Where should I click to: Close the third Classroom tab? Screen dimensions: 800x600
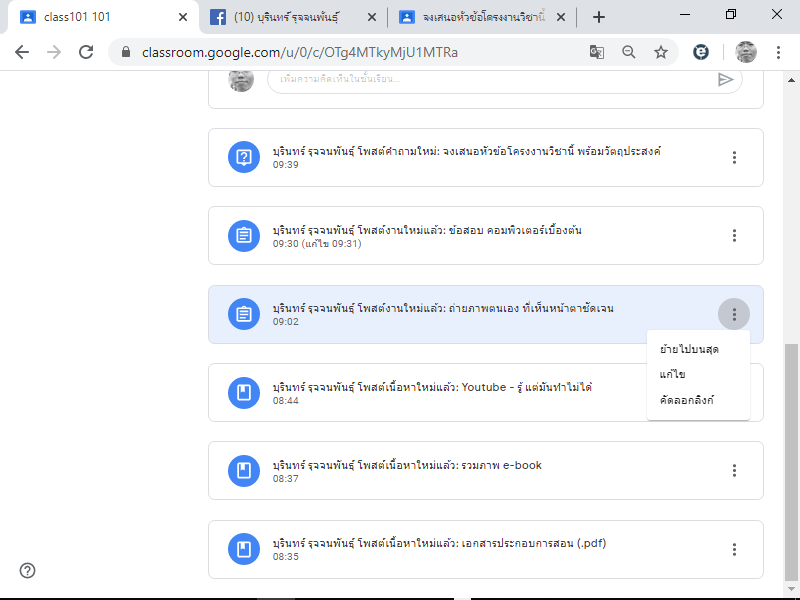tap(561, 17)
